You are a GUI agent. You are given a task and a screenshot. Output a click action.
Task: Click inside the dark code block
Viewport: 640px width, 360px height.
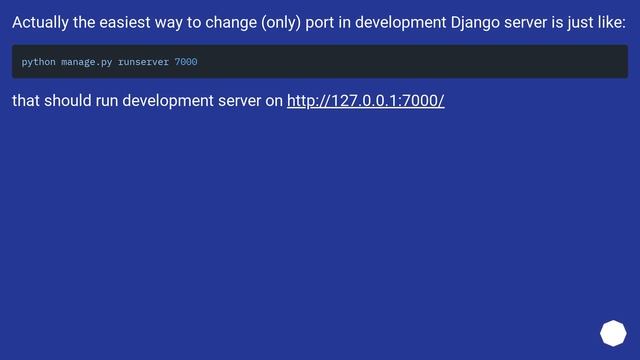pyautogui.click(x=320, y=62)
